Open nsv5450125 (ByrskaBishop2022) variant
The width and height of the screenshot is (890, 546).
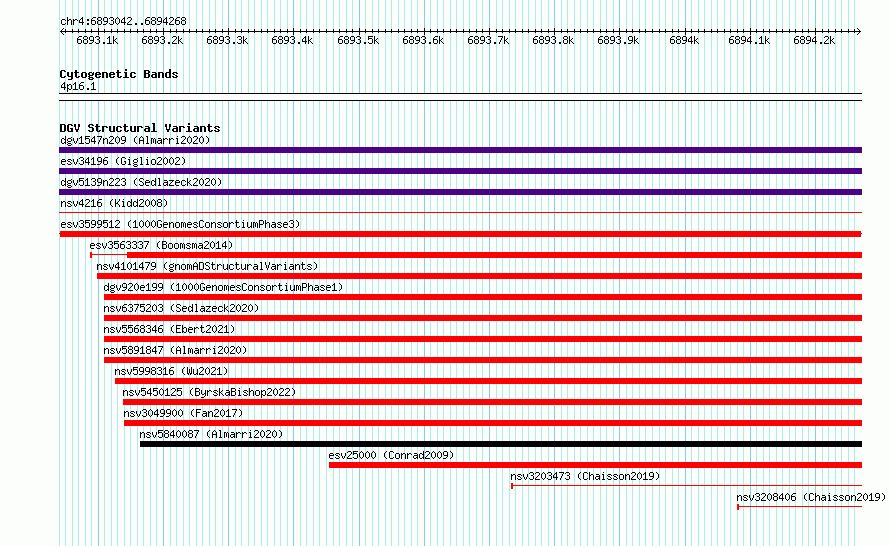pos(209,392)
